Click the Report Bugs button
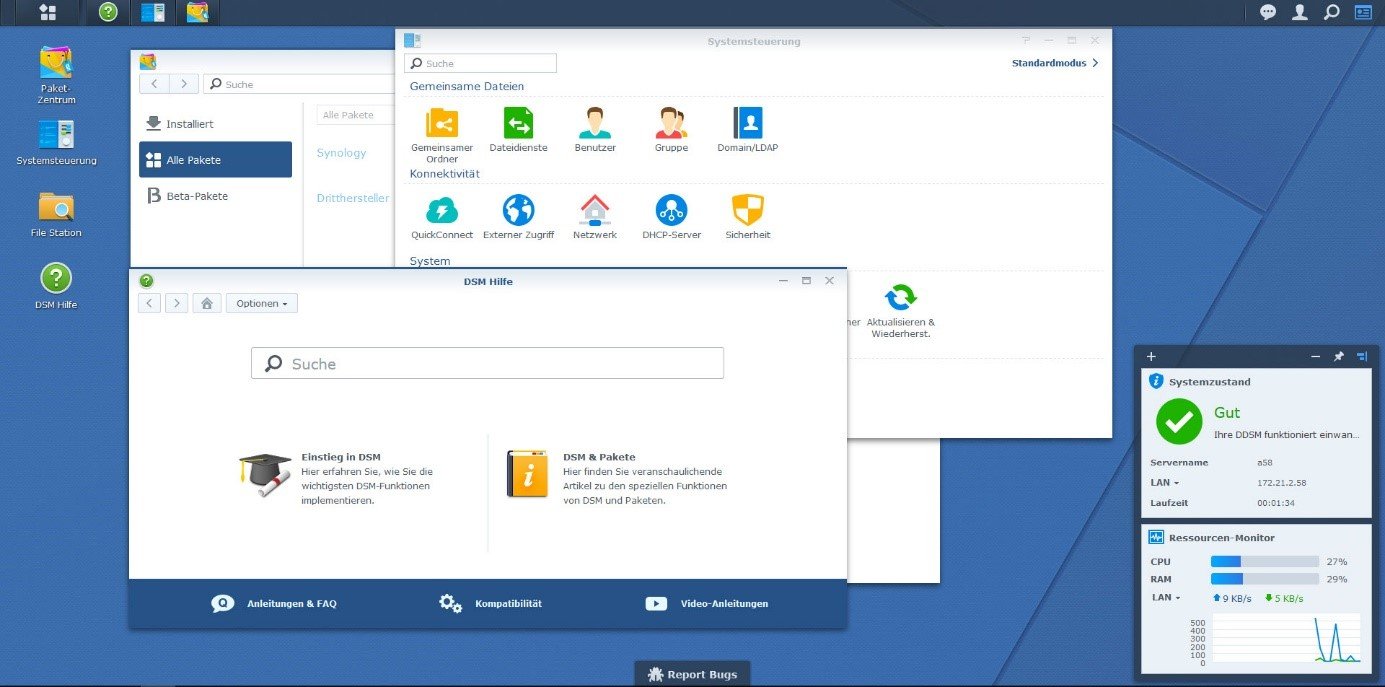This screenshot has height=687, width=1385. pyautogui.click(x=692, y=674)
